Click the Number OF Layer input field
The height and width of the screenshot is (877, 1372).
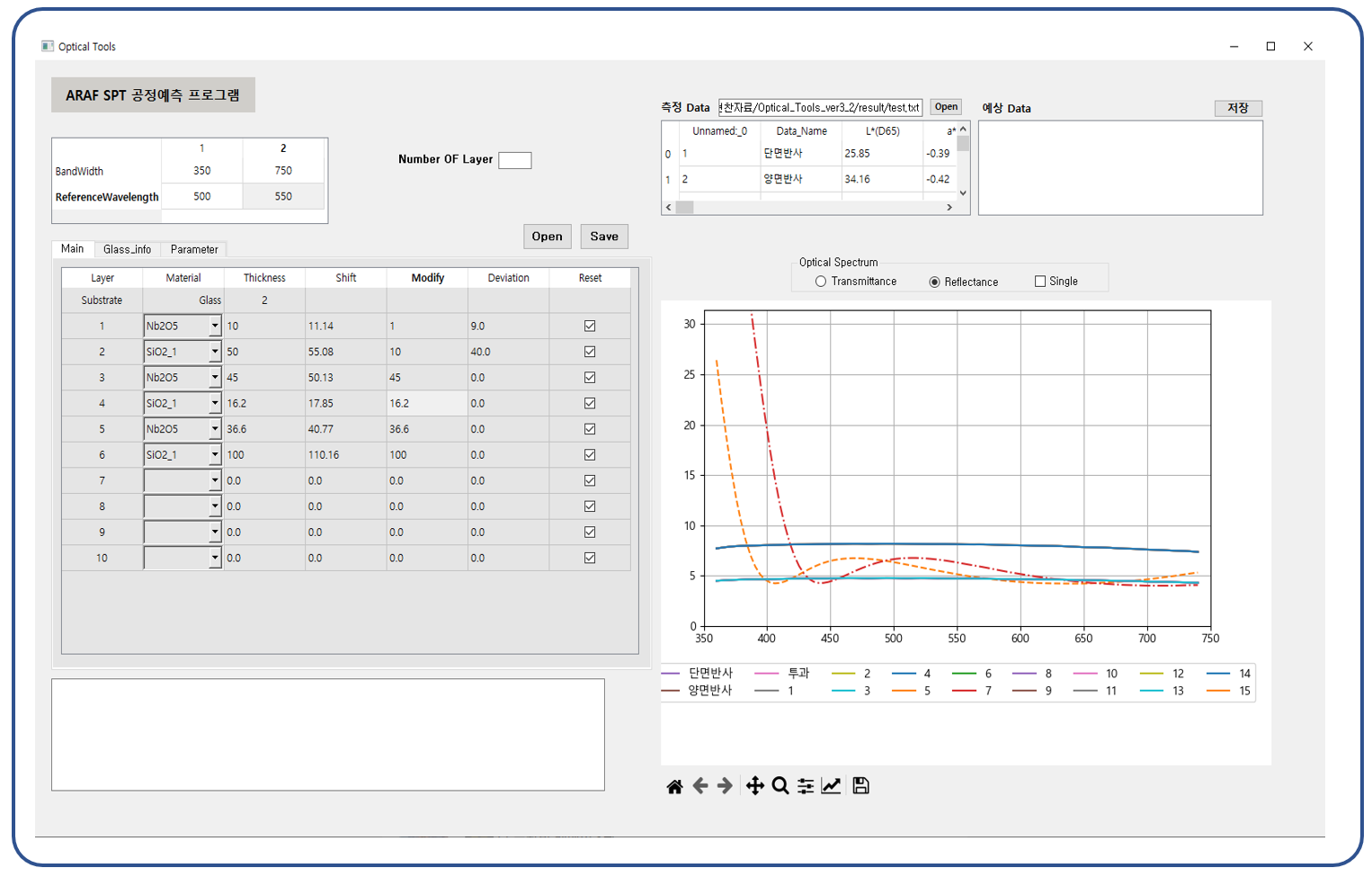pyautogui.click(x=515, y=160)
